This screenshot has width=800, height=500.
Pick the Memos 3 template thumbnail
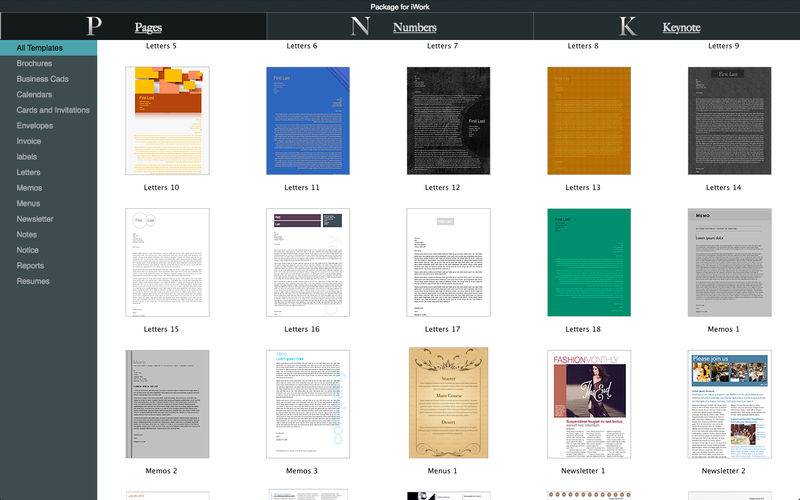click(x=308, y=404)
